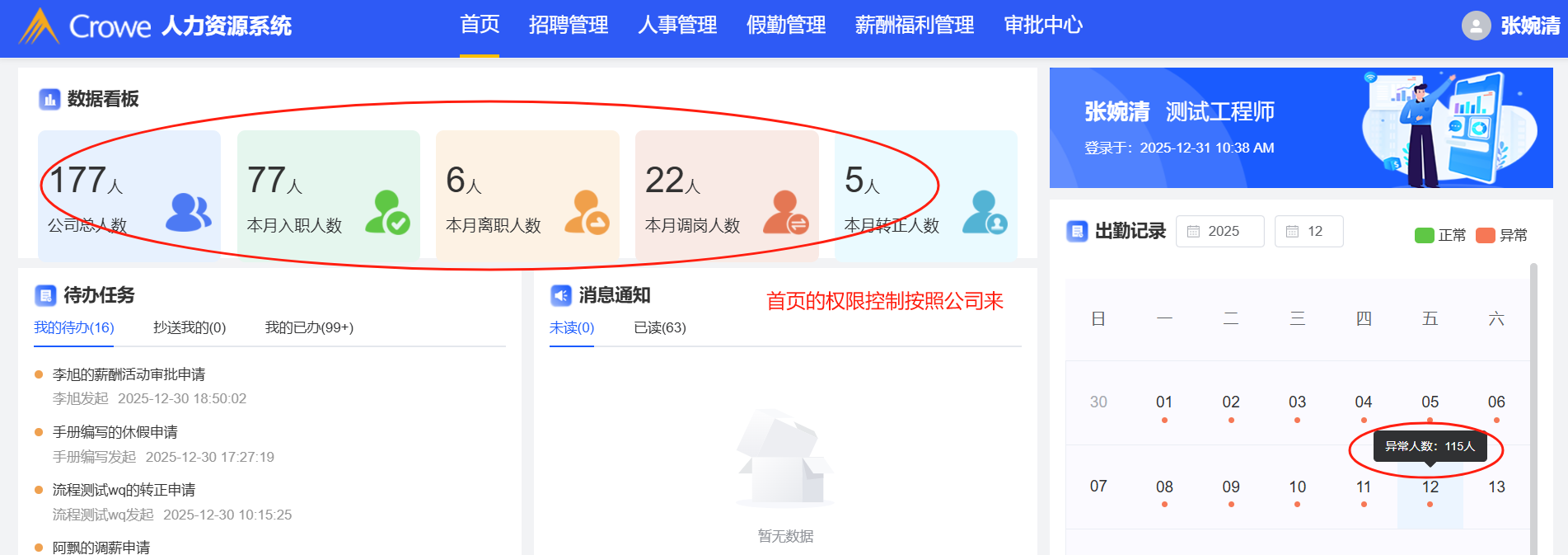Viewport: 1568px width, 555px height.
Task: Click the text 流程测试wq发起 2025-12-30 10:15:25
Action: (172, 515)
